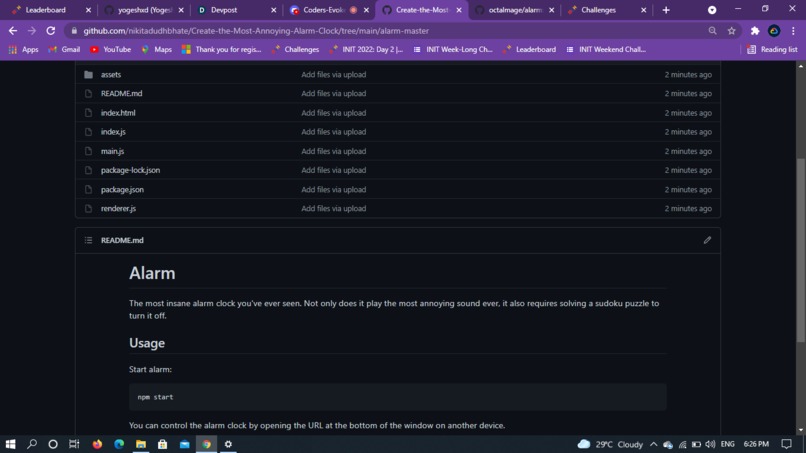Open the assets folder link

point(111,75)
